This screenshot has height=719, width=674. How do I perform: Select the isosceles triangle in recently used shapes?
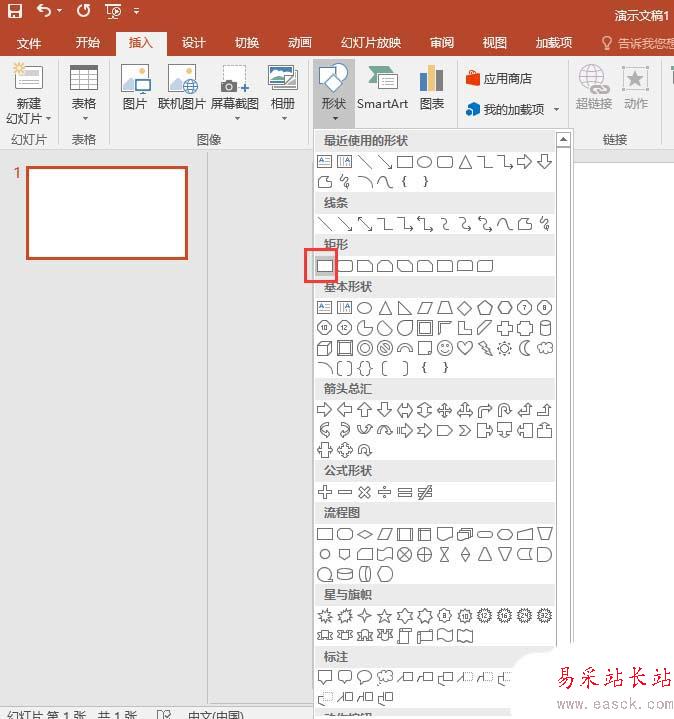(x=465, y=162)
